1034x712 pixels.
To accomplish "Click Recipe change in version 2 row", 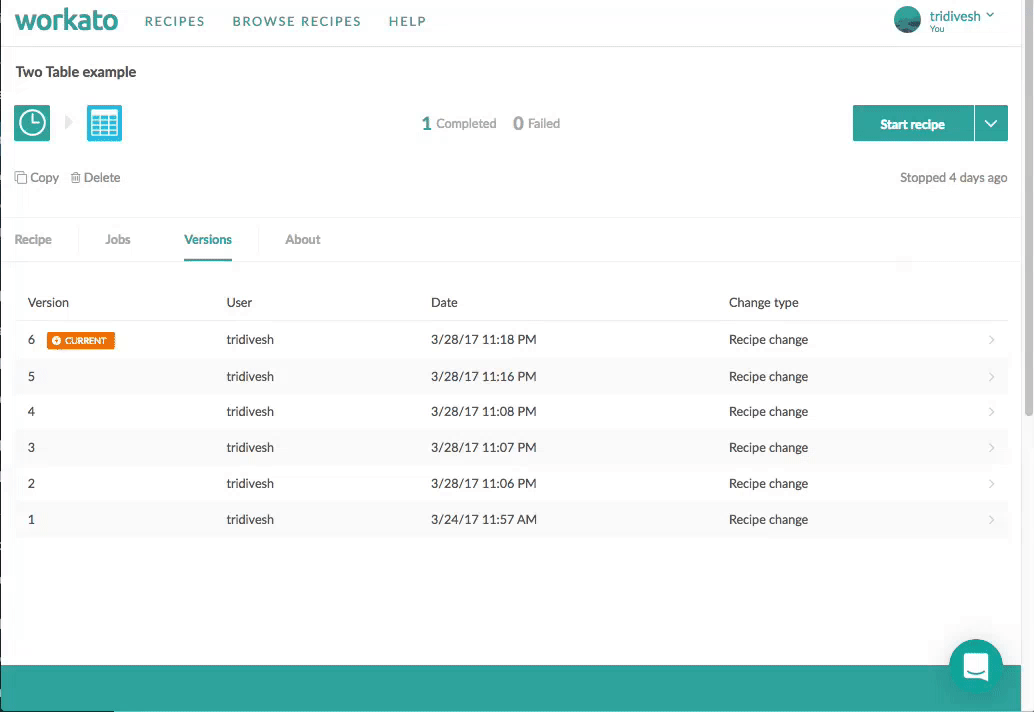I will pos(768,483).
